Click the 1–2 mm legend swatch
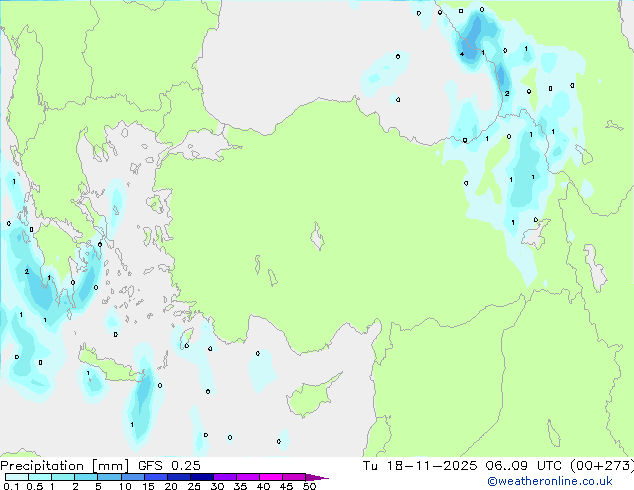 tap(63, 477)
